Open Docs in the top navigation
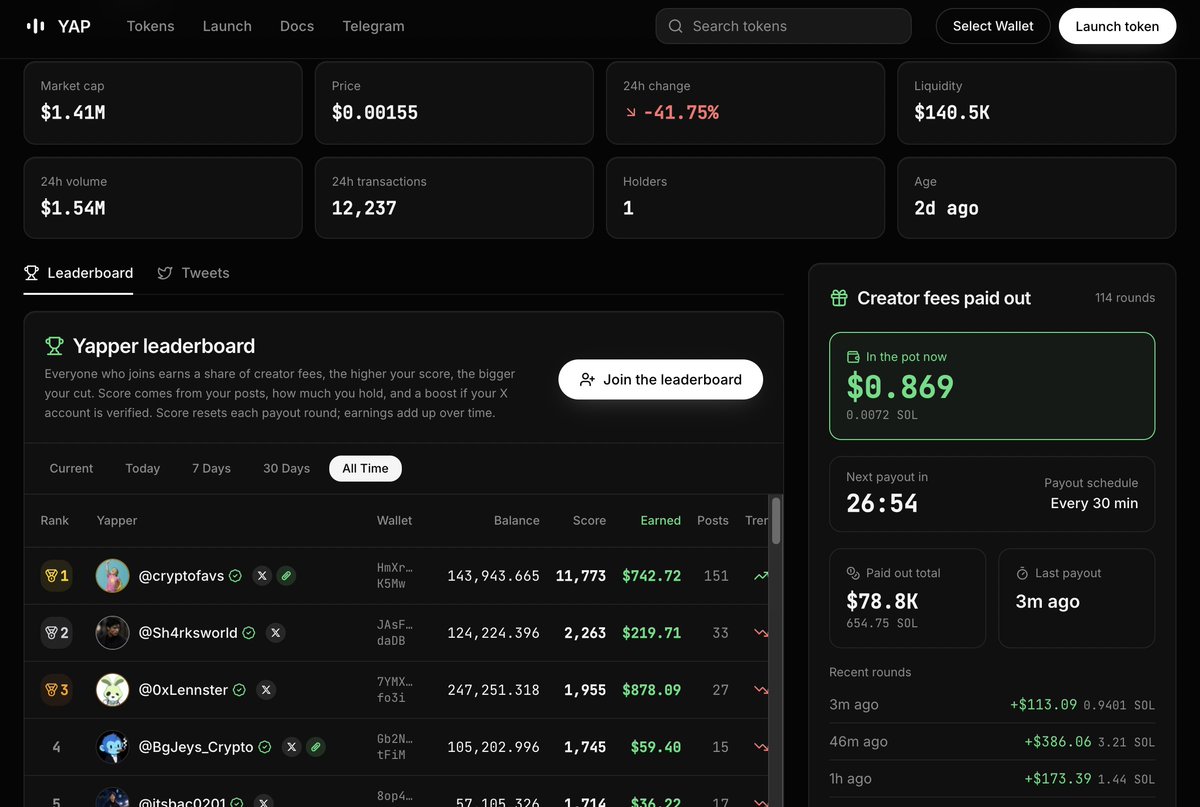 click(297, 26)
